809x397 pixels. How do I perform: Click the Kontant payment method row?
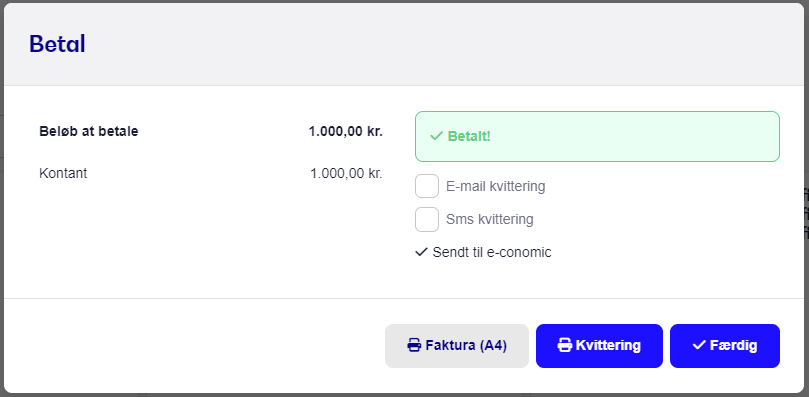[211, 173]
